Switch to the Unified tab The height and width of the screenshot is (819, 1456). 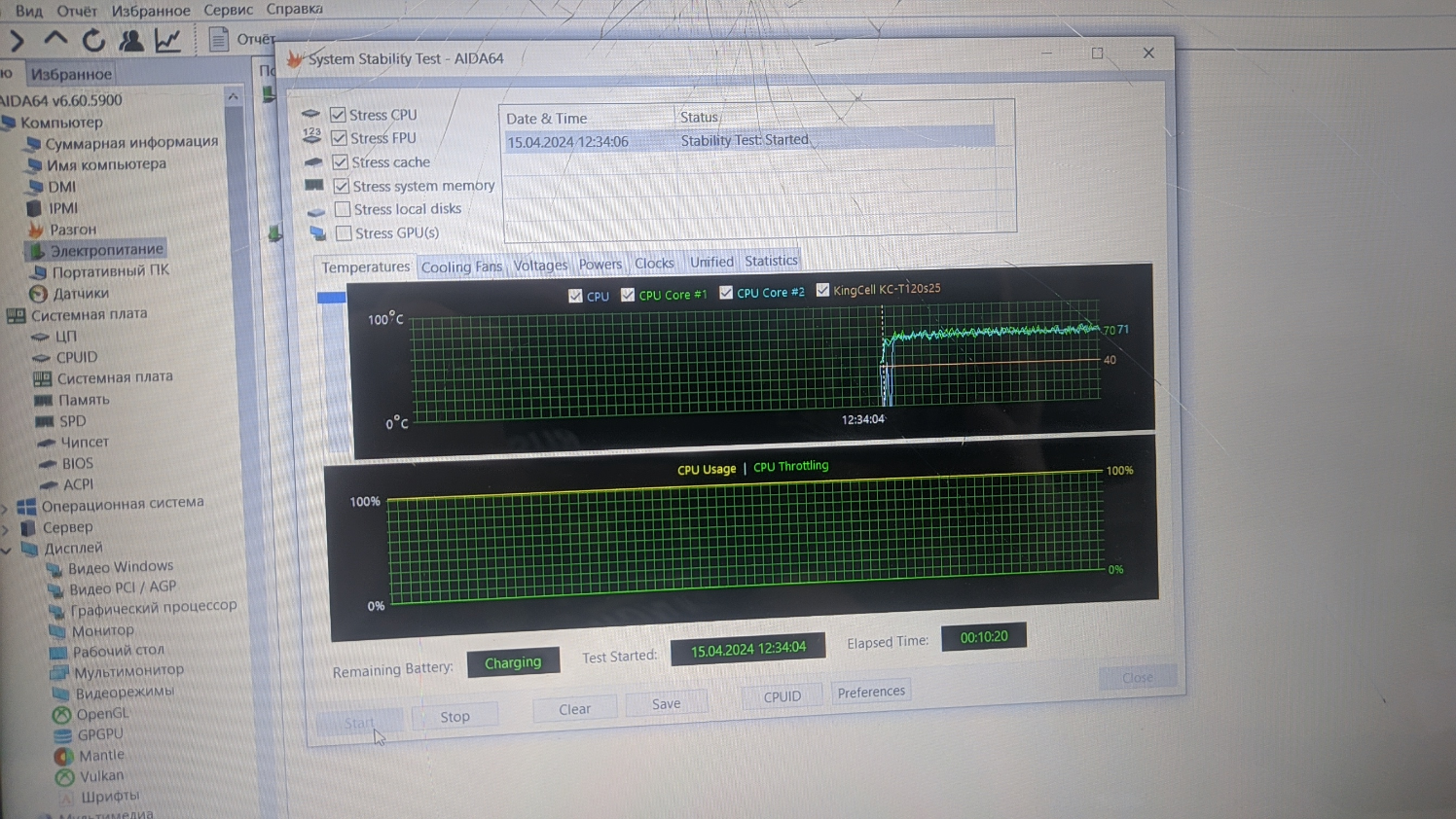[711, 262]
